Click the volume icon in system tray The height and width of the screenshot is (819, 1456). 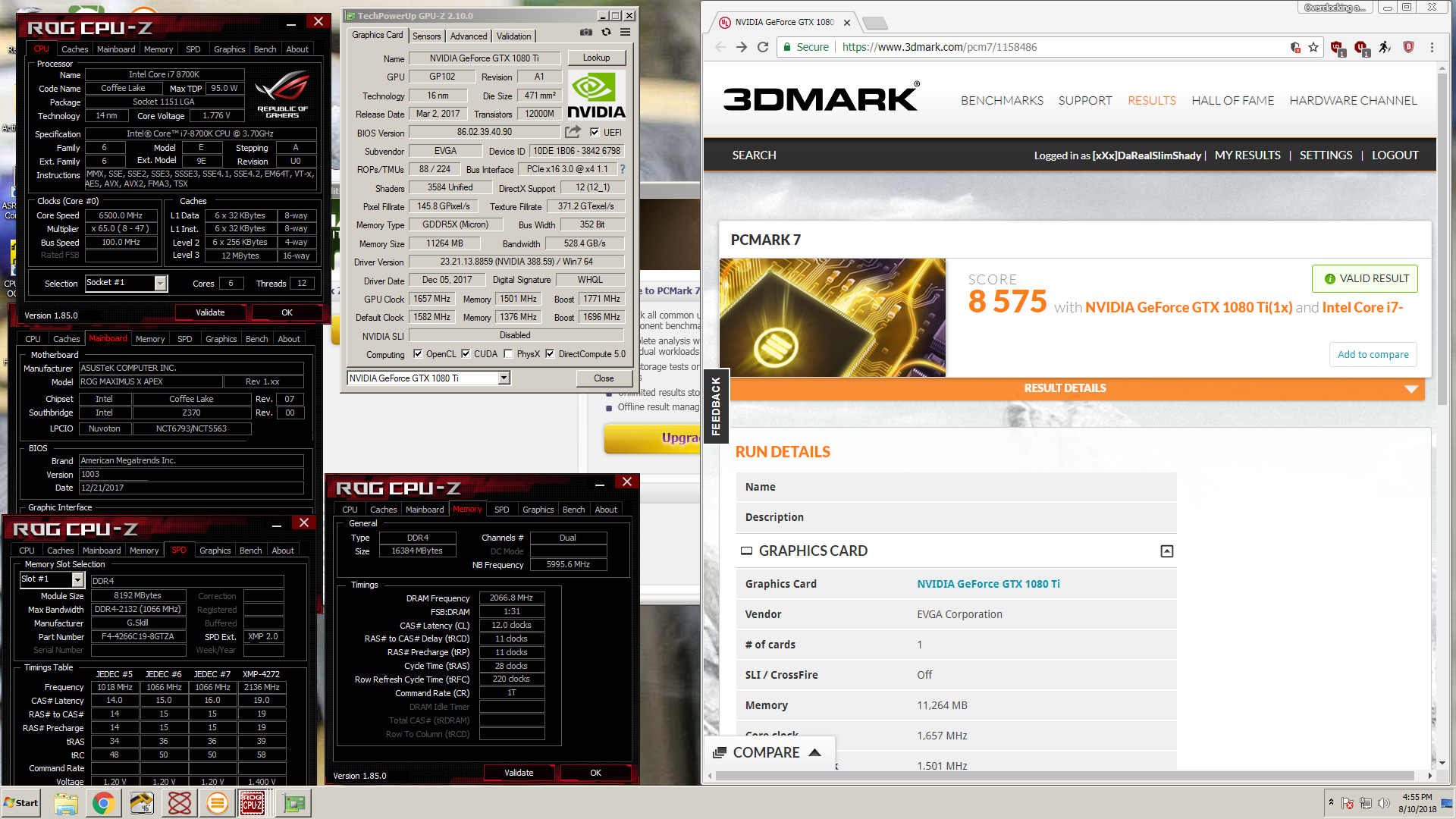[x=1384, y=803]
